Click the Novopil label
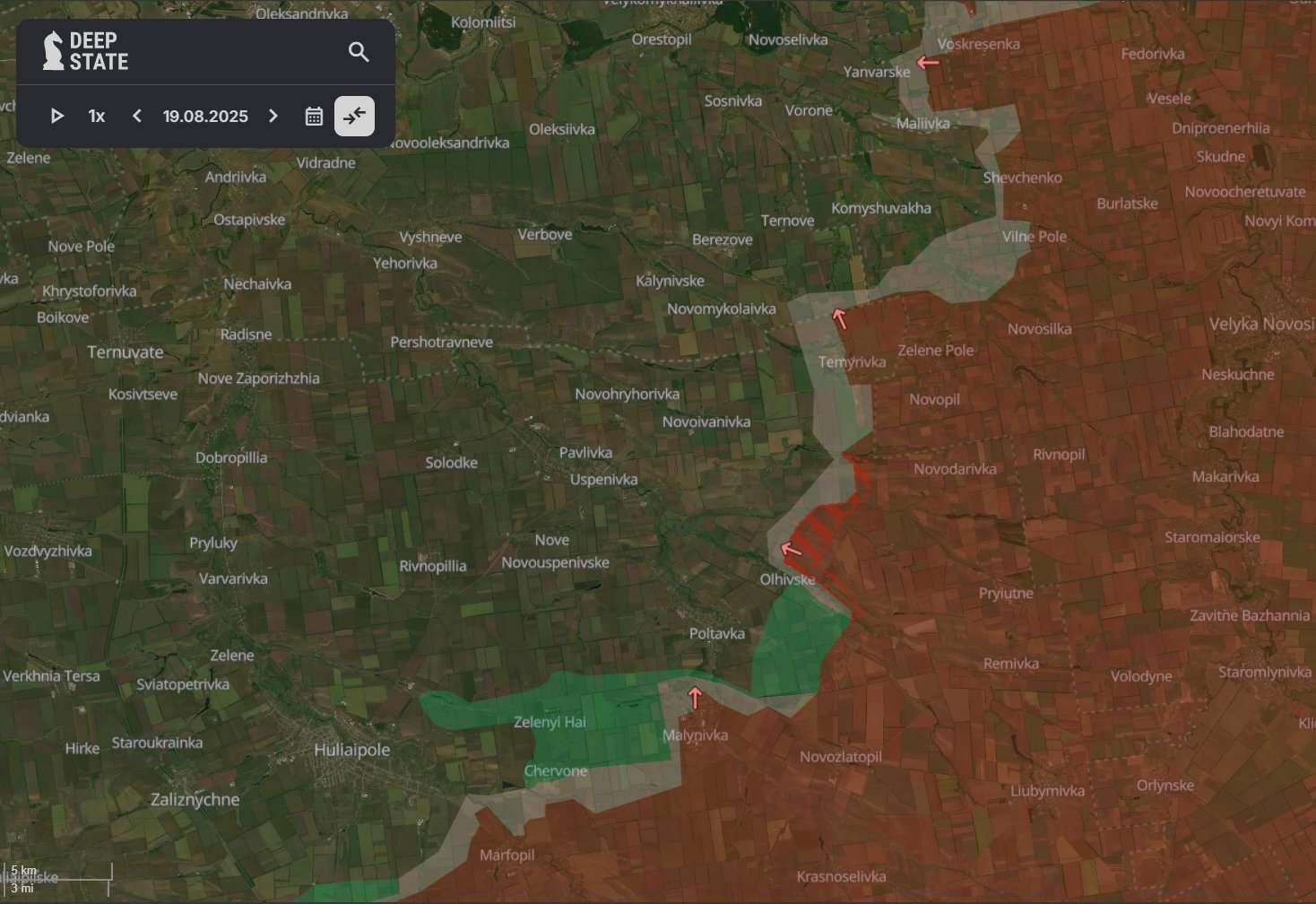 point(934,400)
